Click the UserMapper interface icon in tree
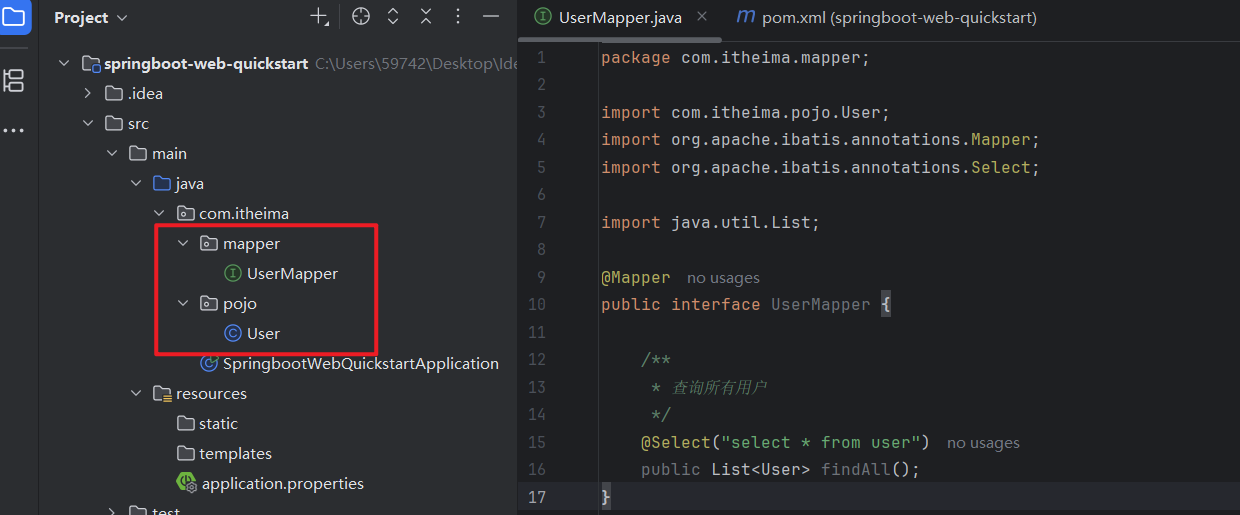 233,274
